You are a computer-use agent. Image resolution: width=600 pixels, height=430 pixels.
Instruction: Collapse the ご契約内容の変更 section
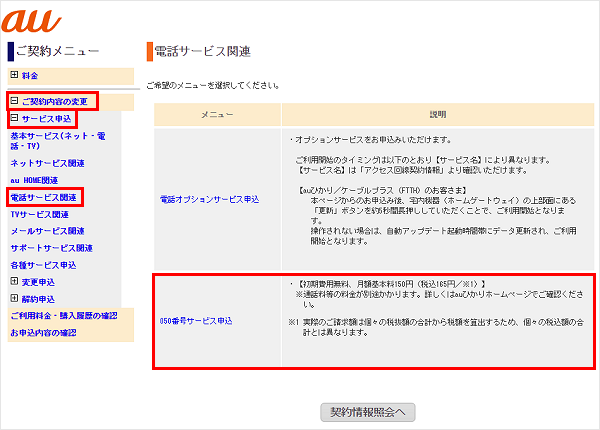click(x=14, y=102)
